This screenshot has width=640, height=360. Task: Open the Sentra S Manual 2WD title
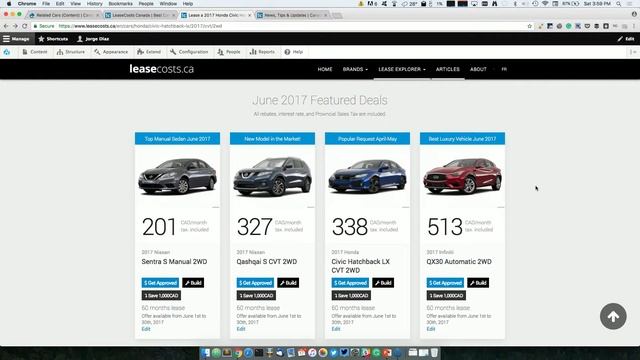pyautogui.click(x=174, y=262)
